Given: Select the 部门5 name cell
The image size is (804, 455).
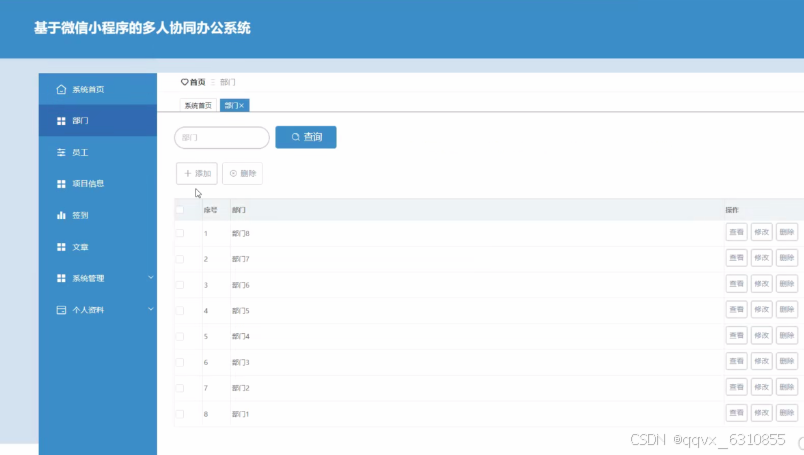Looking at the screenshot, I should (240, 311).
